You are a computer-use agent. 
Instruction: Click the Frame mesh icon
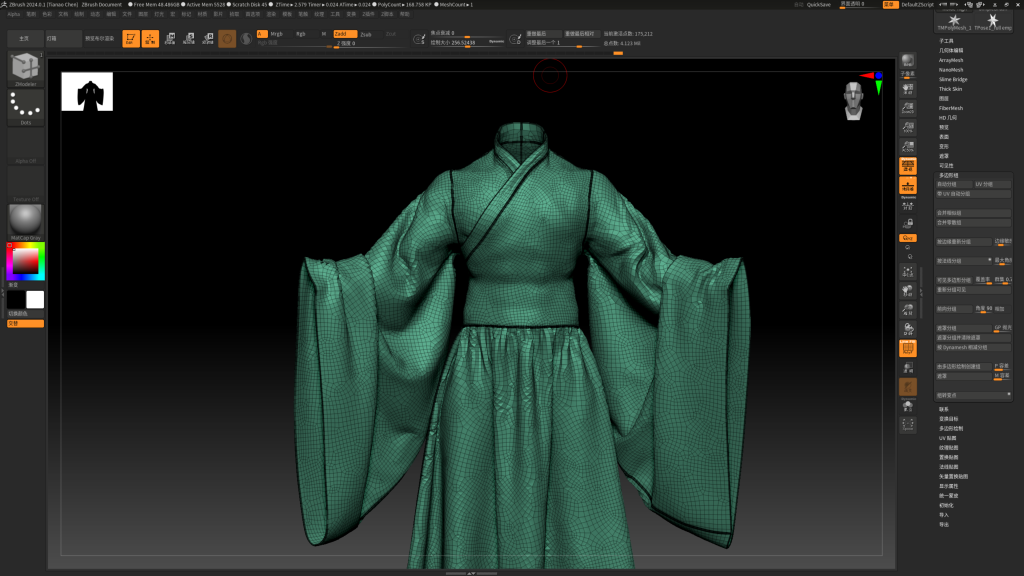click(x=908, y=272)
